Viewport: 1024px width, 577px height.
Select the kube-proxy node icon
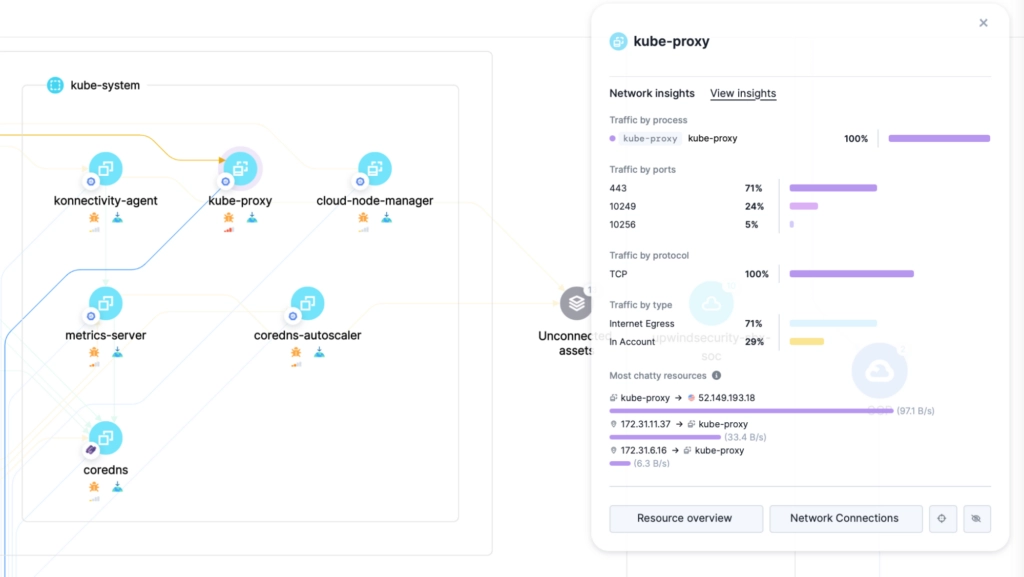(240, 168)
